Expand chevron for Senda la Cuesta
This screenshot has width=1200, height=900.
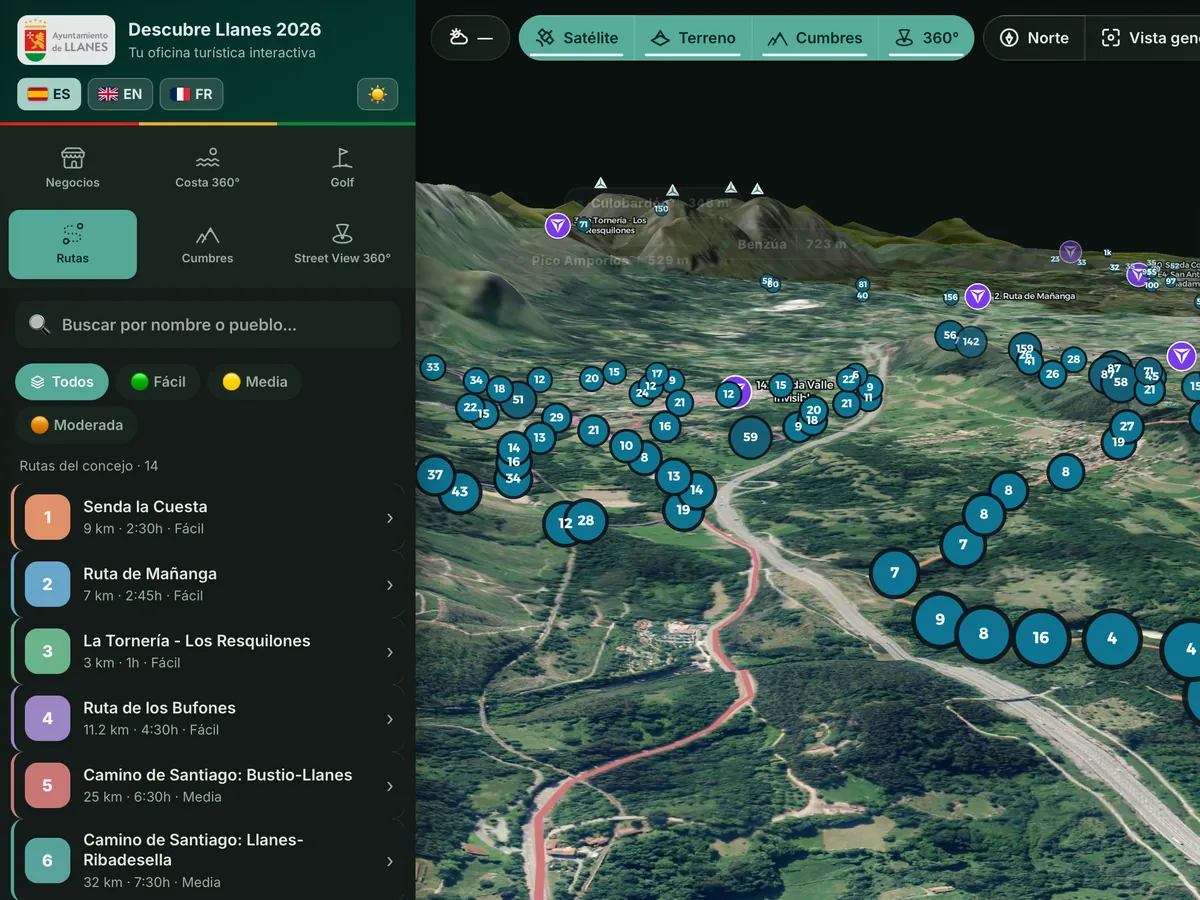tap(390, 518)
